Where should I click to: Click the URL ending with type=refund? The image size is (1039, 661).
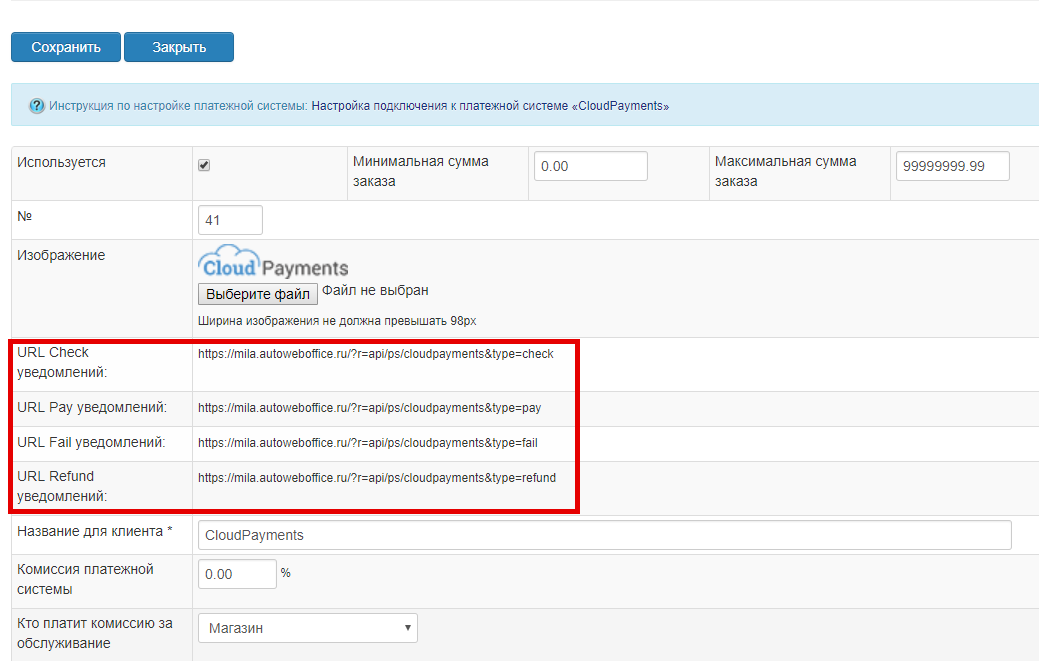[376, 478]
